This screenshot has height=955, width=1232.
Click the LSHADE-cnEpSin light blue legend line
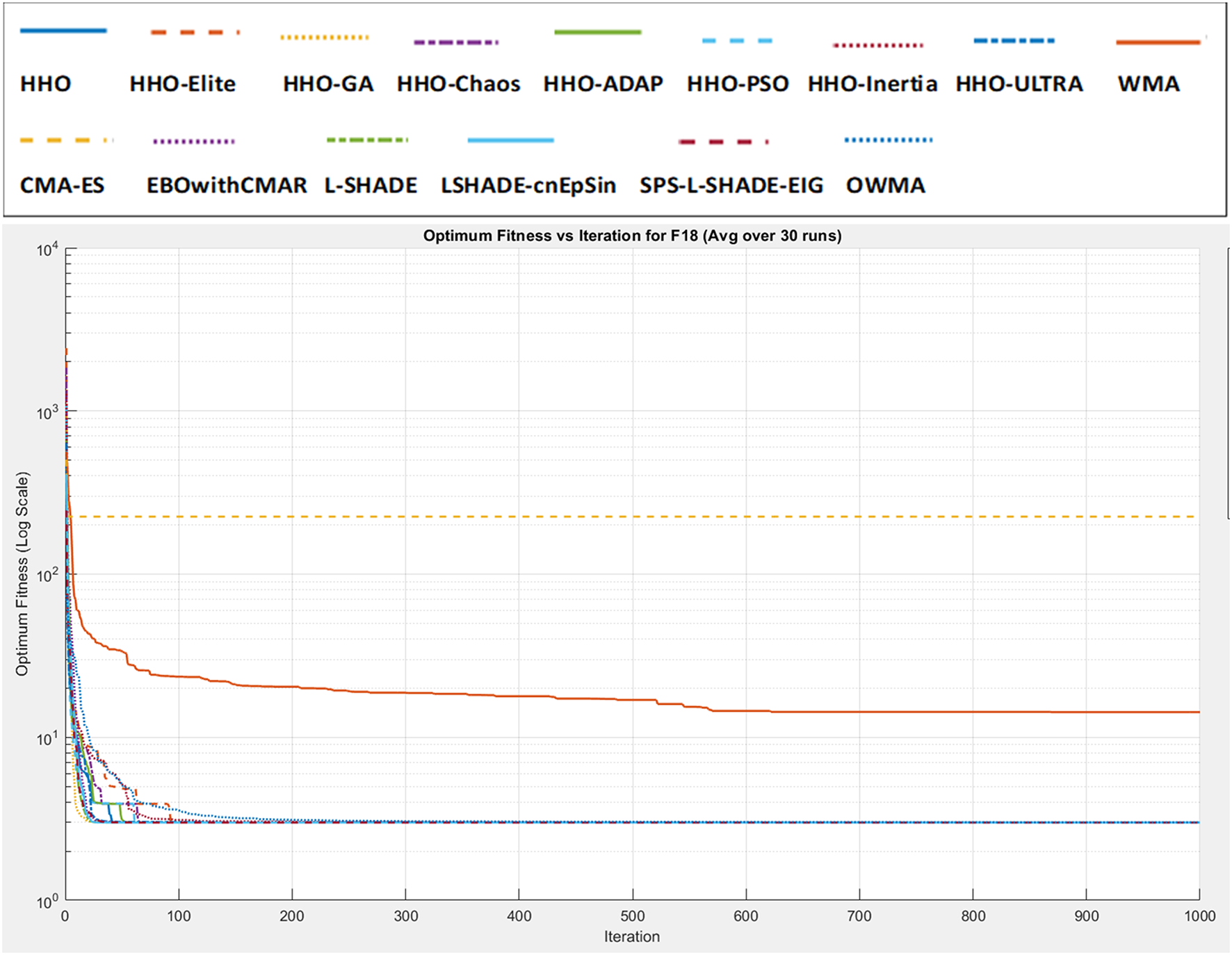(x=511, y=140)
